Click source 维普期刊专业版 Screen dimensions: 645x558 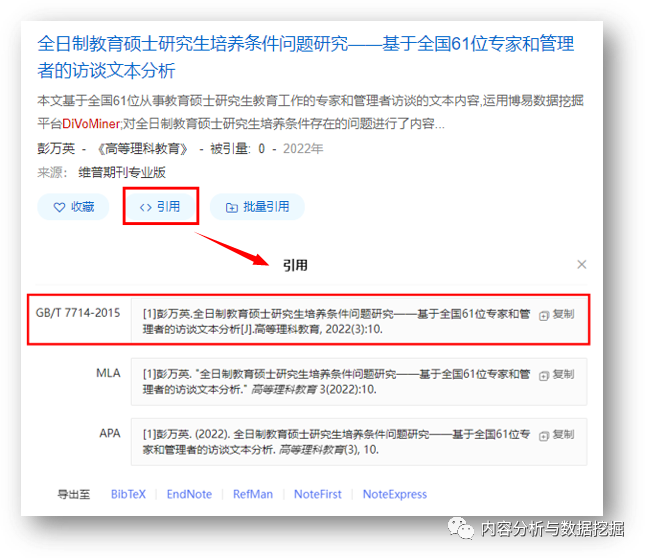click(122, 172)
